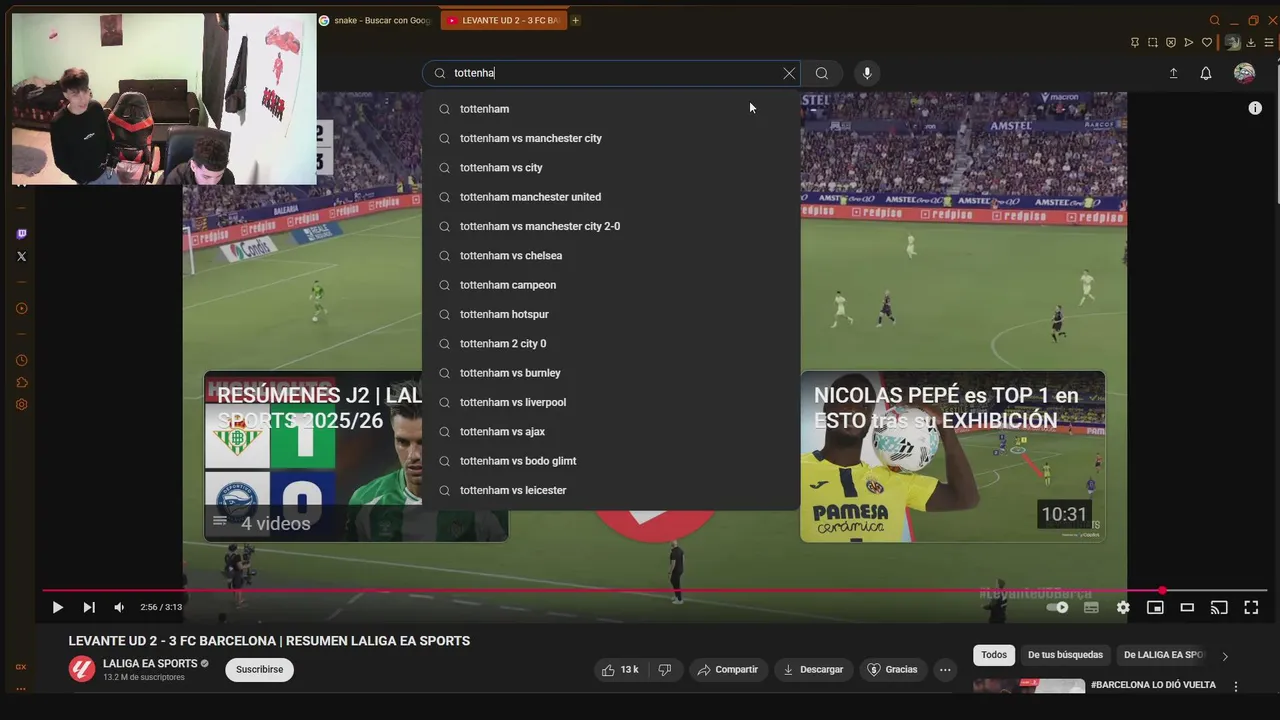Play the video

57,607
